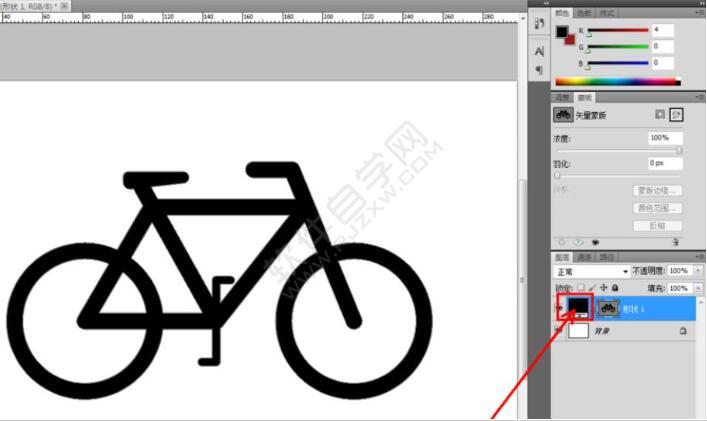
Task: Click the 反相 button
Action: click(657, 226)
